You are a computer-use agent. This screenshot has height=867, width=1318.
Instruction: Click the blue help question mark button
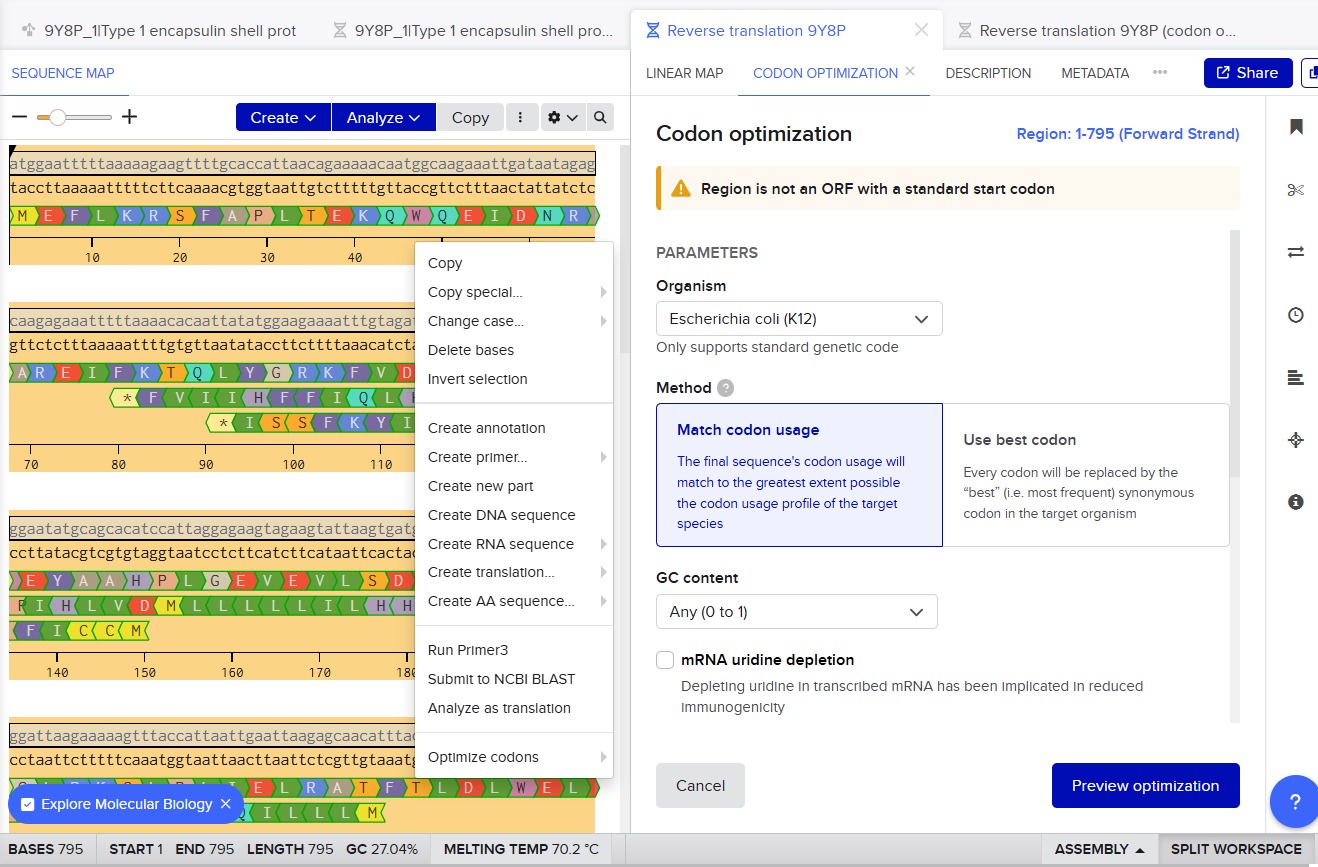coord(1294,802)
